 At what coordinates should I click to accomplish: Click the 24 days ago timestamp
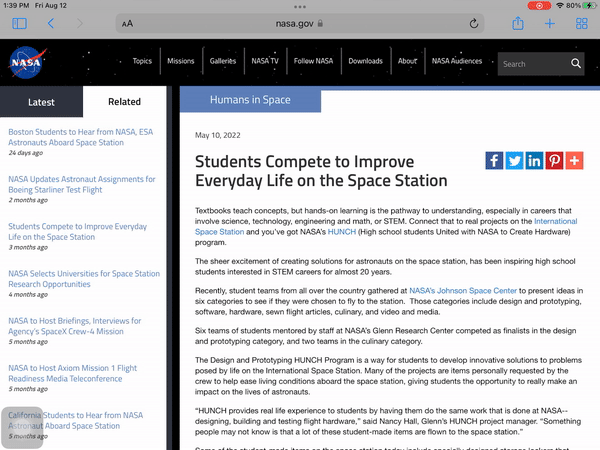[26, 153]
